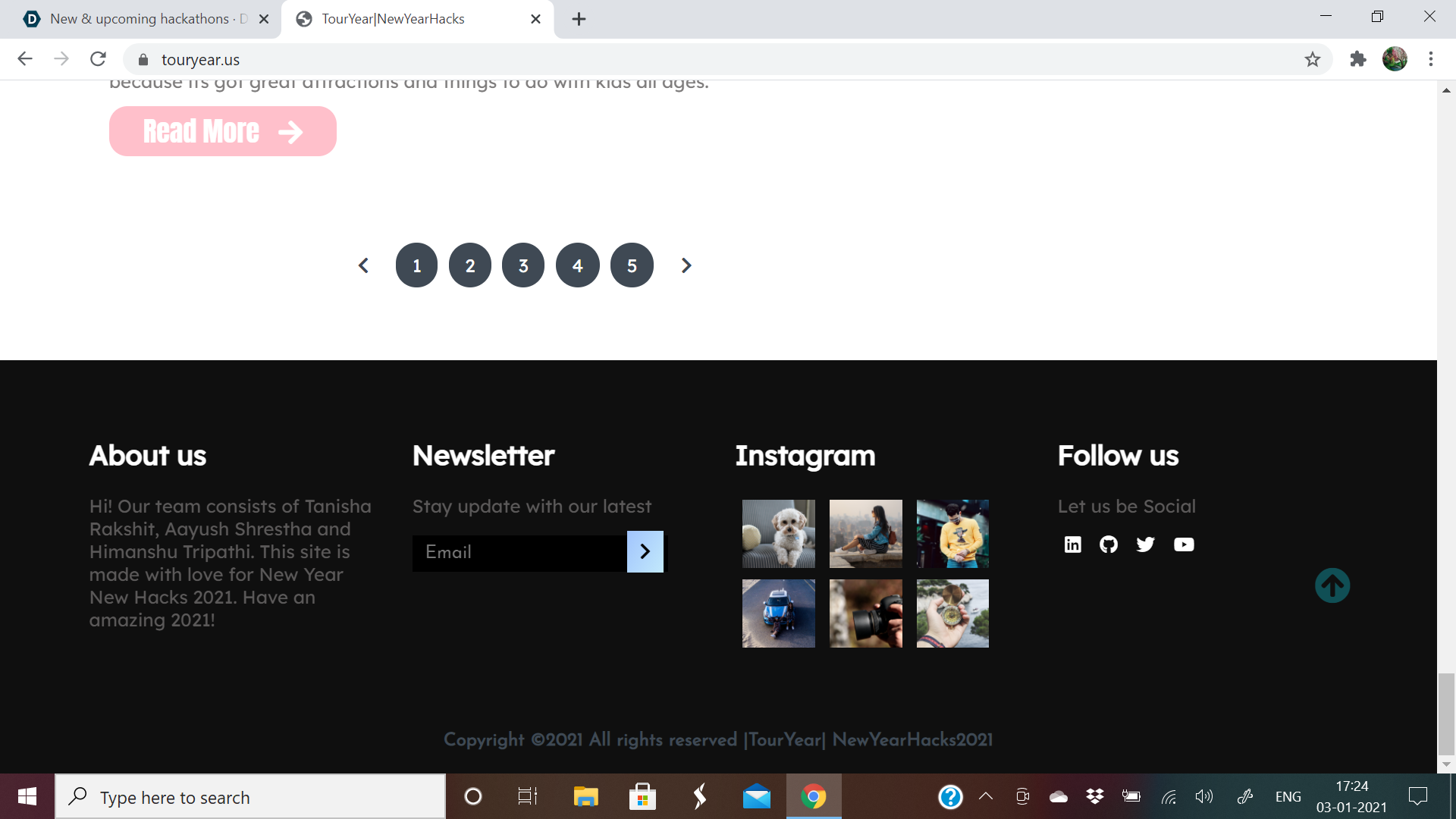Screen dimensions: 1456x819
Task: Open the YouTube social icon
Action: (x=1183, y=544)
